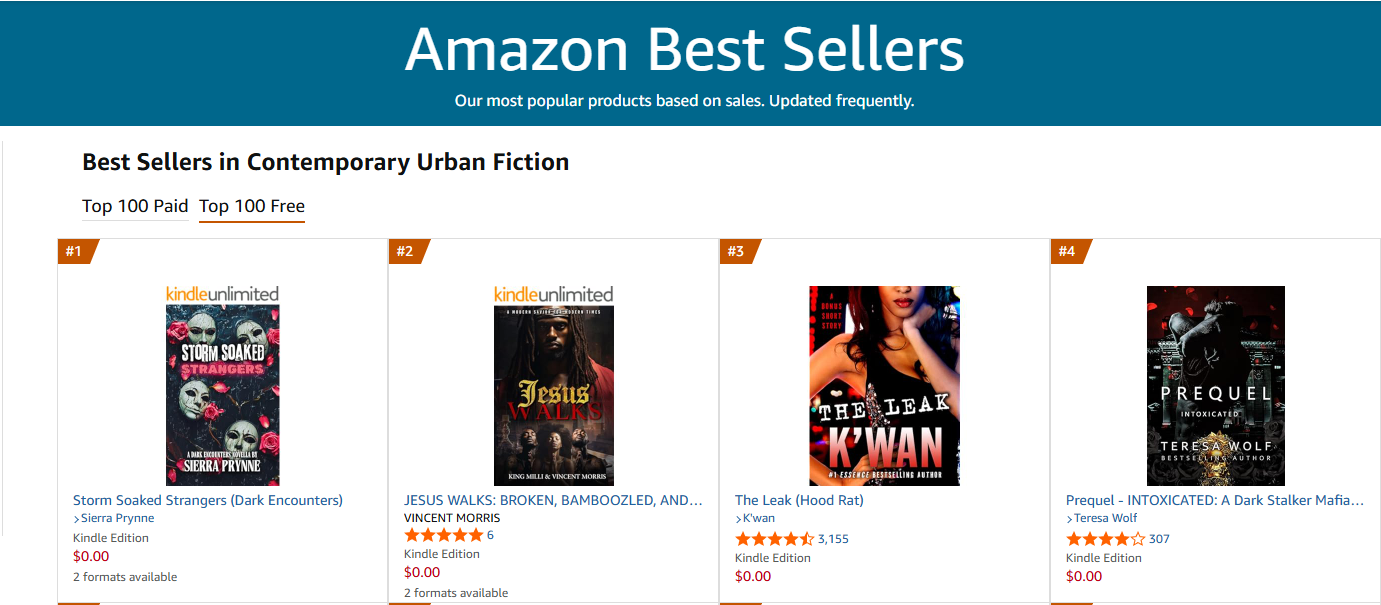Expand the chevron next to Teresa Wolf
Image resolution: width=1381 pixels, height=605 pixels.
[x=1069, y=518]
